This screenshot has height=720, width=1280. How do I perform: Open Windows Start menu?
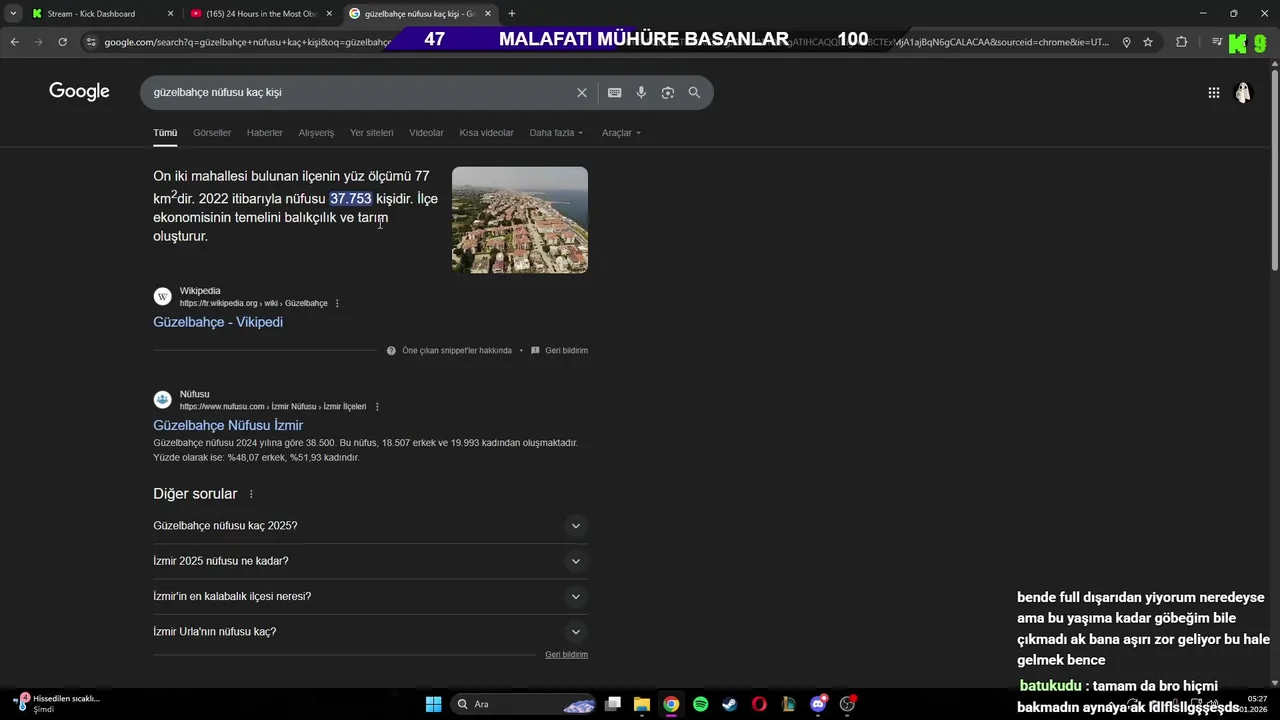coord(433,704)
